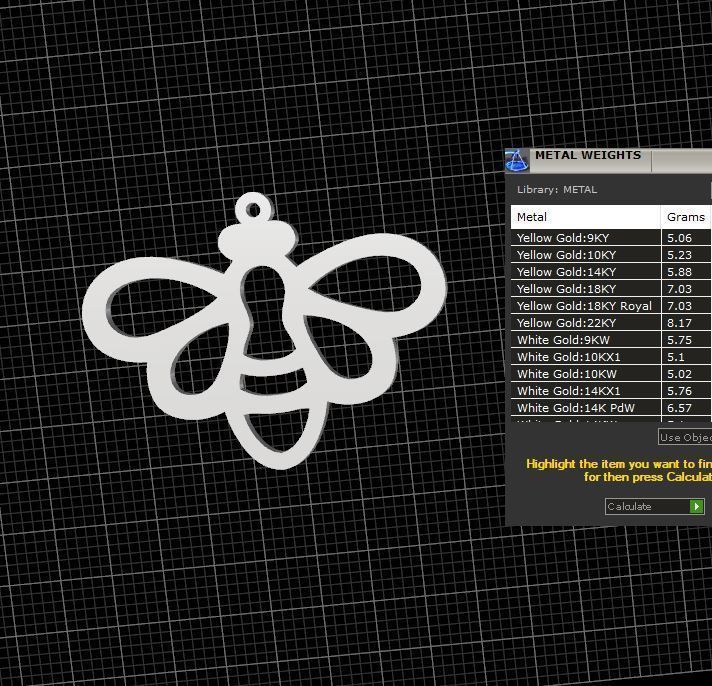Click the 5.02 grams value
This screenshot has height=686, width=712.
pos(679,374)
